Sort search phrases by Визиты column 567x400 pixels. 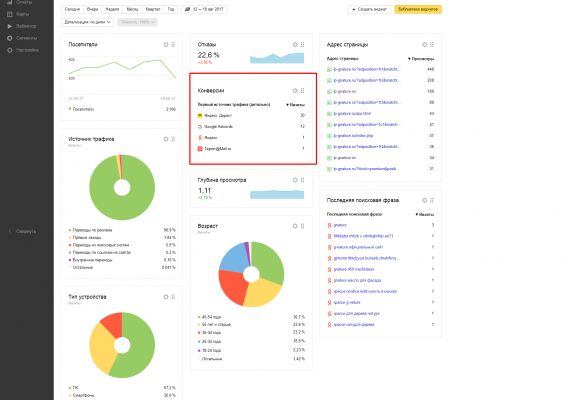(425, 214)
